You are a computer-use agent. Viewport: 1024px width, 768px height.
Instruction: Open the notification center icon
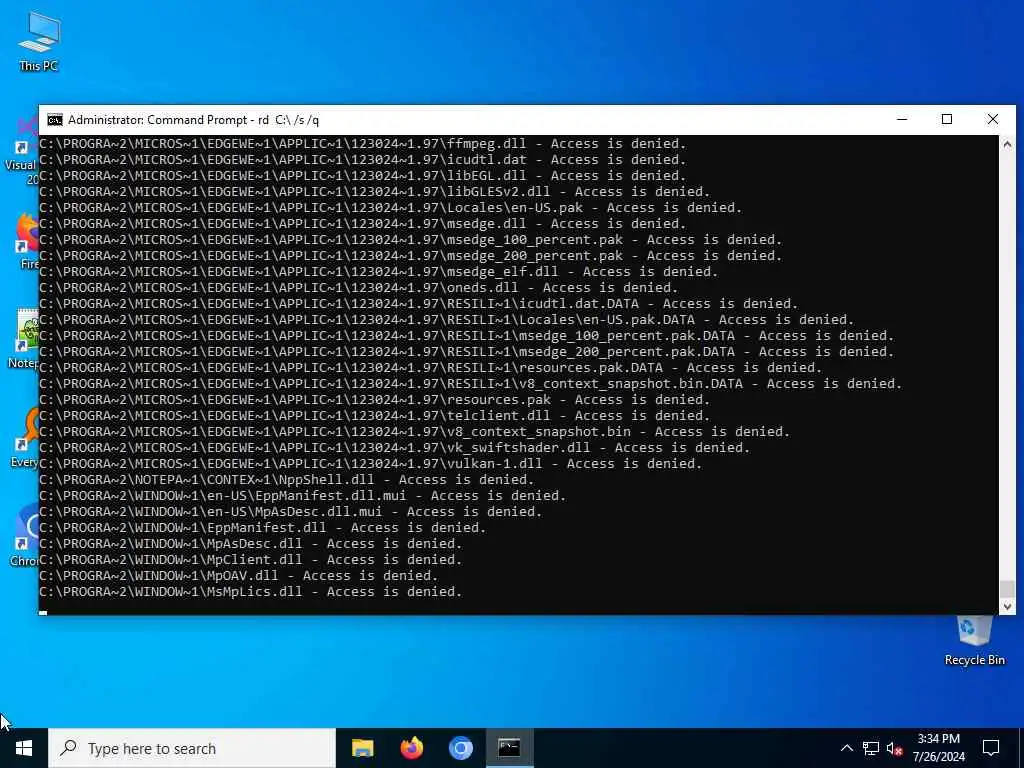tap(991, 748)
